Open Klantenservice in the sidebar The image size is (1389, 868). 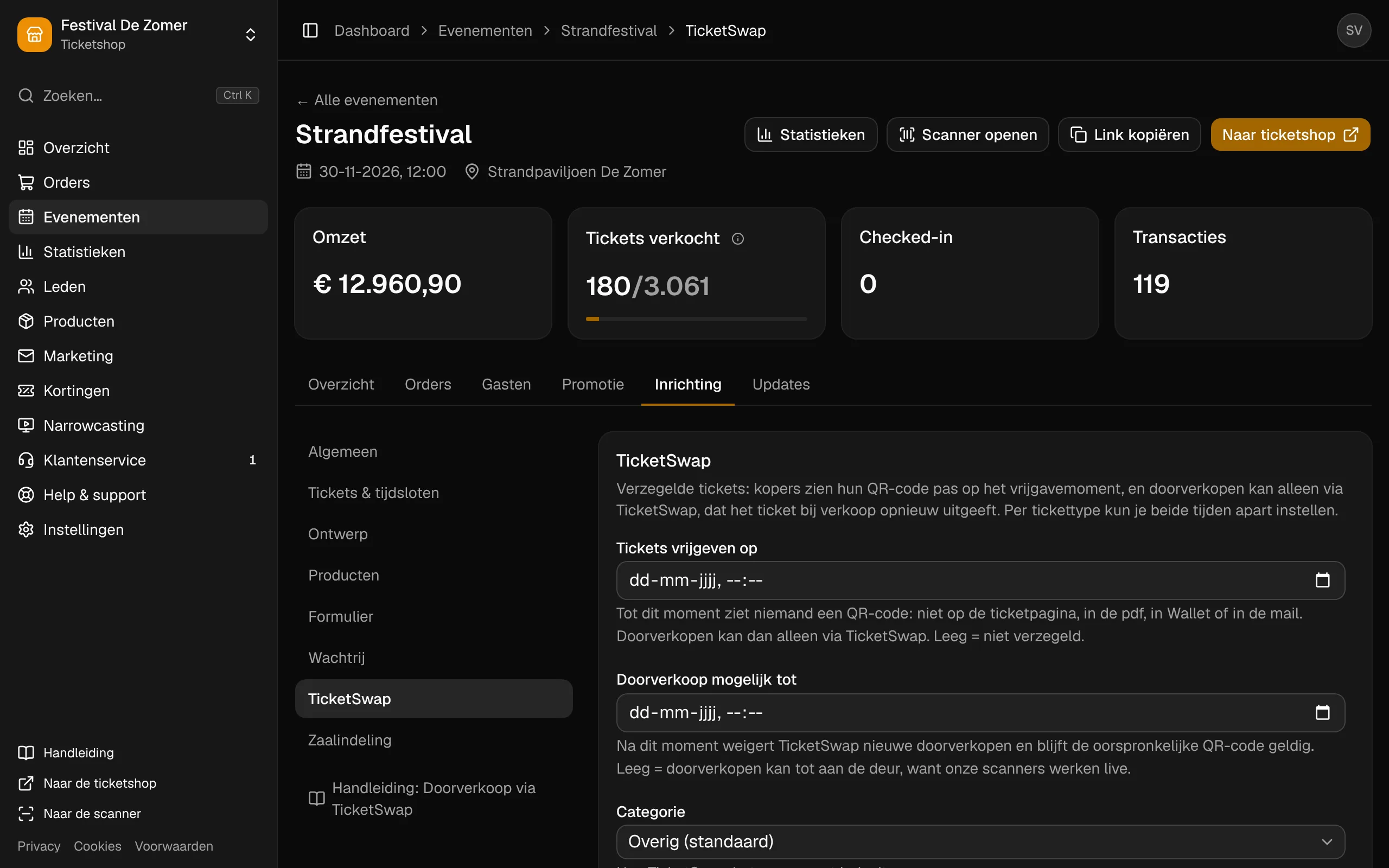coord(138,461)
